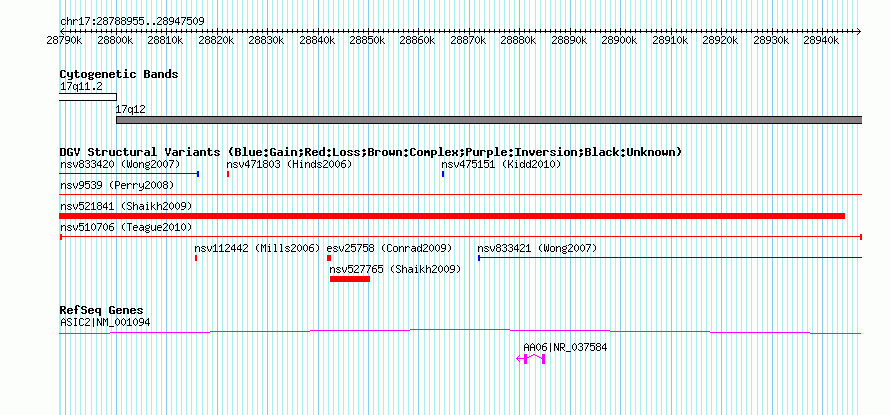The width and height of the screenshot is (890, 415).
Task: Click the ASIC2|NM_001094 gene label
Action: click(x=105, y=323)
